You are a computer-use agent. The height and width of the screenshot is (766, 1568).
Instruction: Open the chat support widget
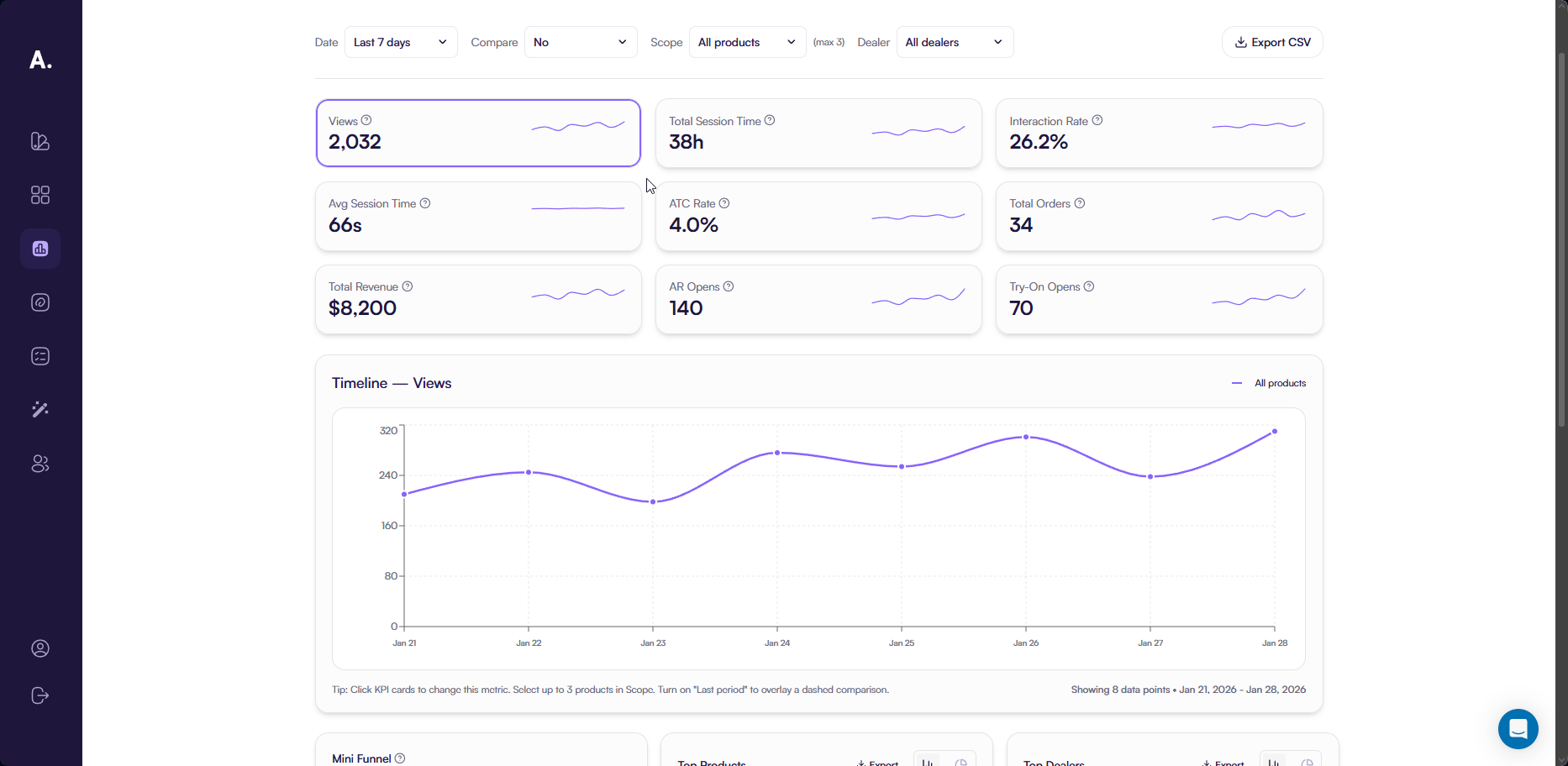[1518, 728]
